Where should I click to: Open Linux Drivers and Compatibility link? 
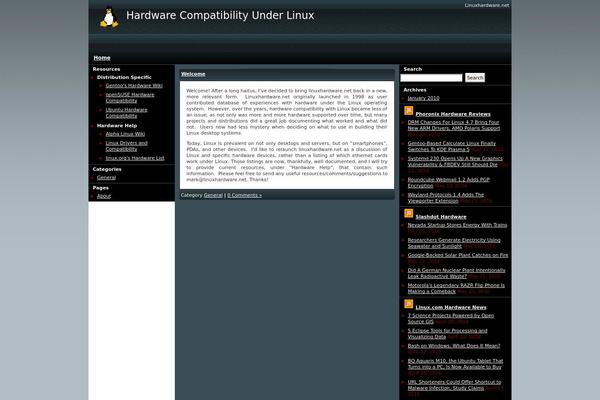(x=126, y=146)
